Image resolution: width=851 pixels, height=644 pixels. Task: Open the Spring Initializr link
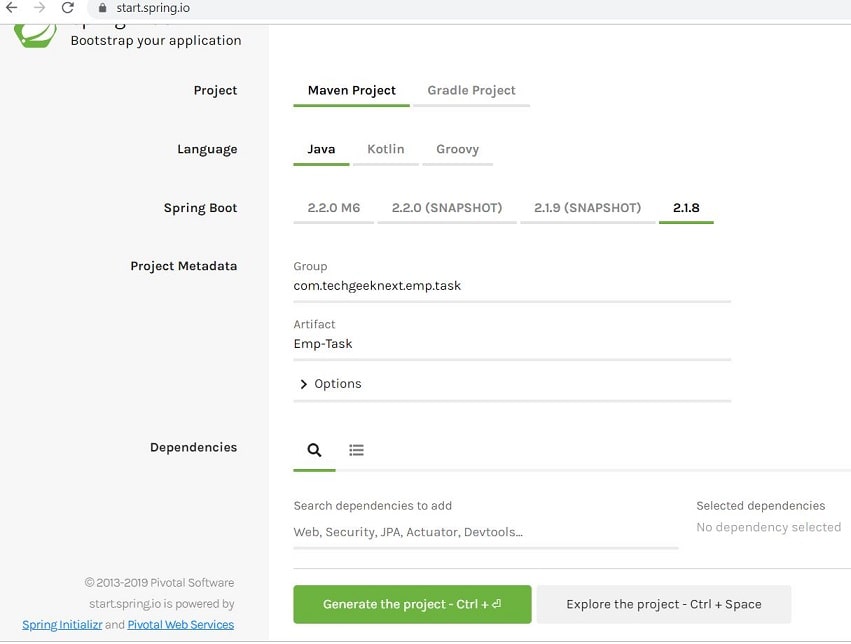point(62,625)
